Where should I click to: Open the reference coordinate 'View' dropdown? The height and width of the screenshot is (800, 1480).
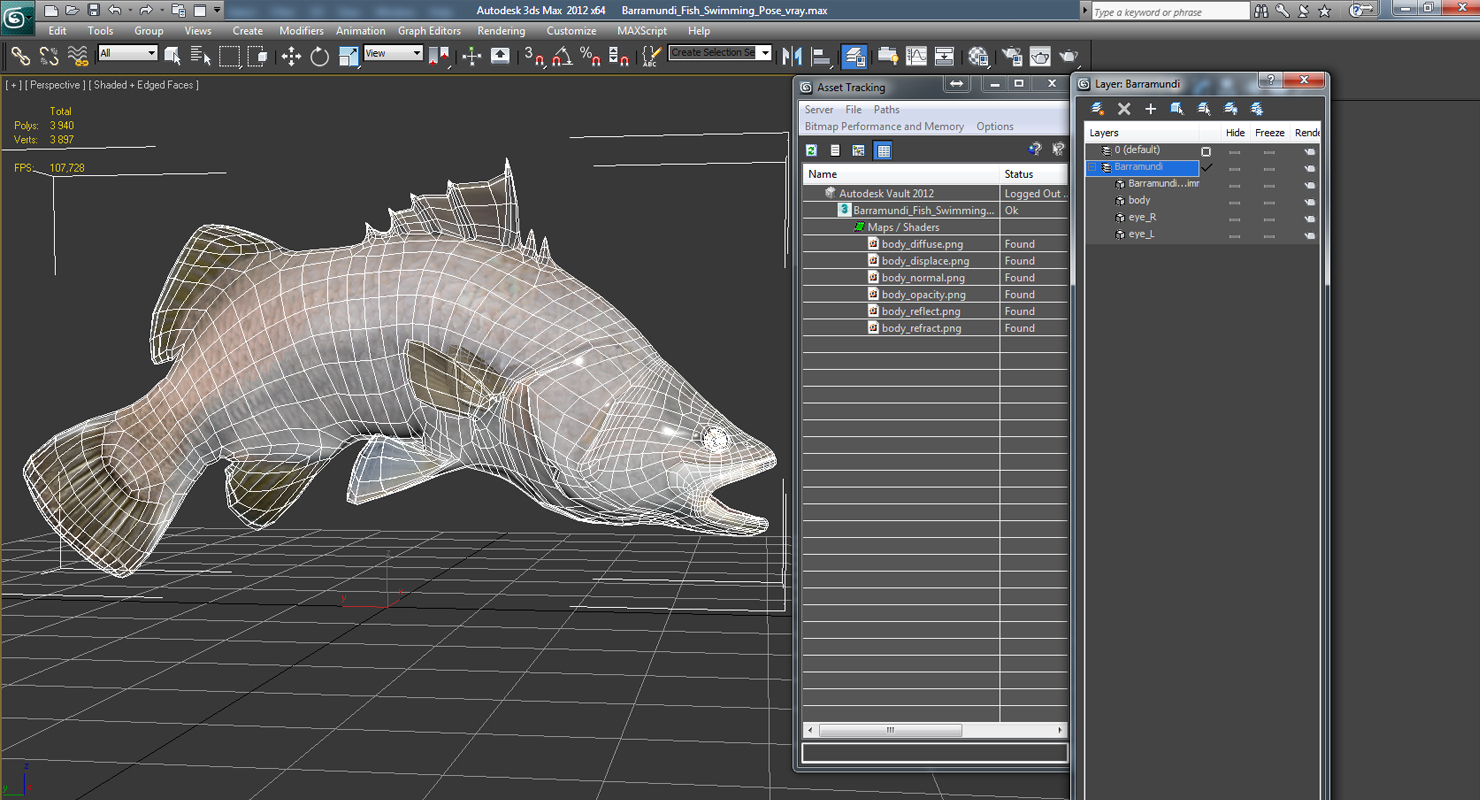coord(393,53)
